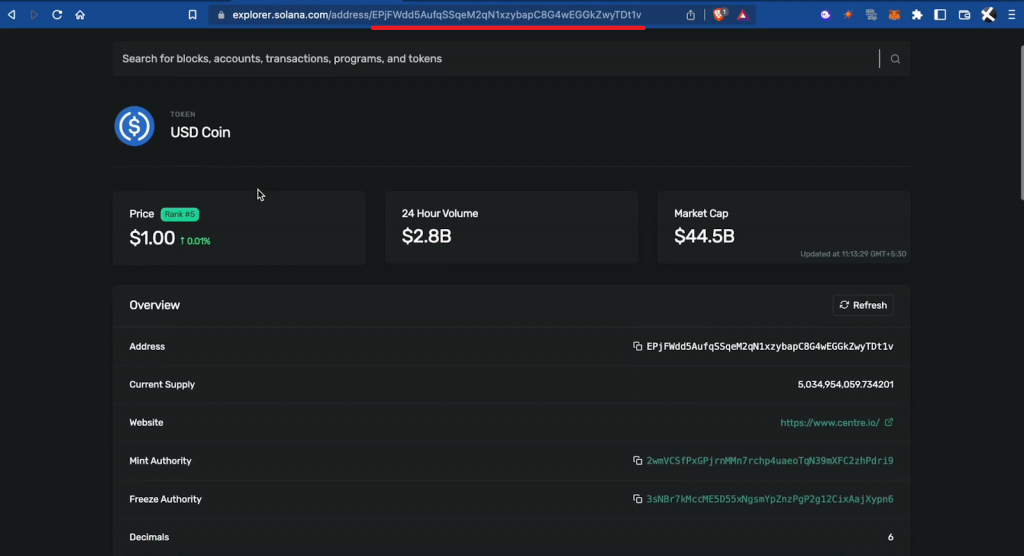Copy the token address with its copy icon
Image resolution: width=1024 pixels, height=556 pixels.
[x=637, y=346]
